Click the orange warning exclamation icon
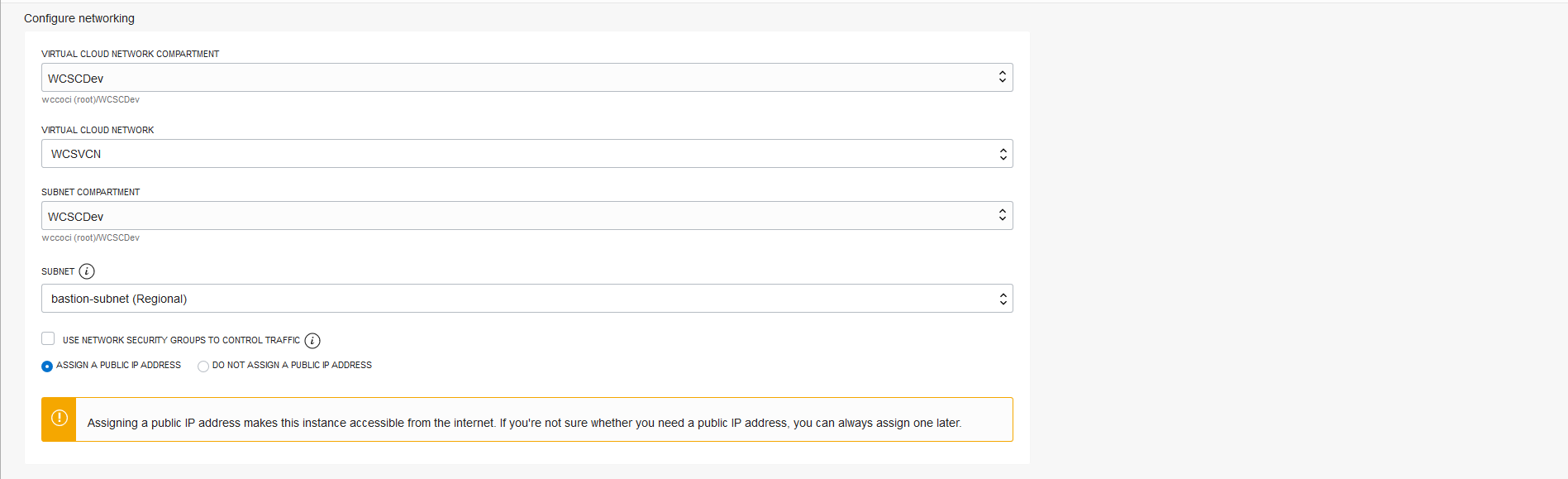Image resolution: width=1568 pixels, height=479 pixels. 60,419
